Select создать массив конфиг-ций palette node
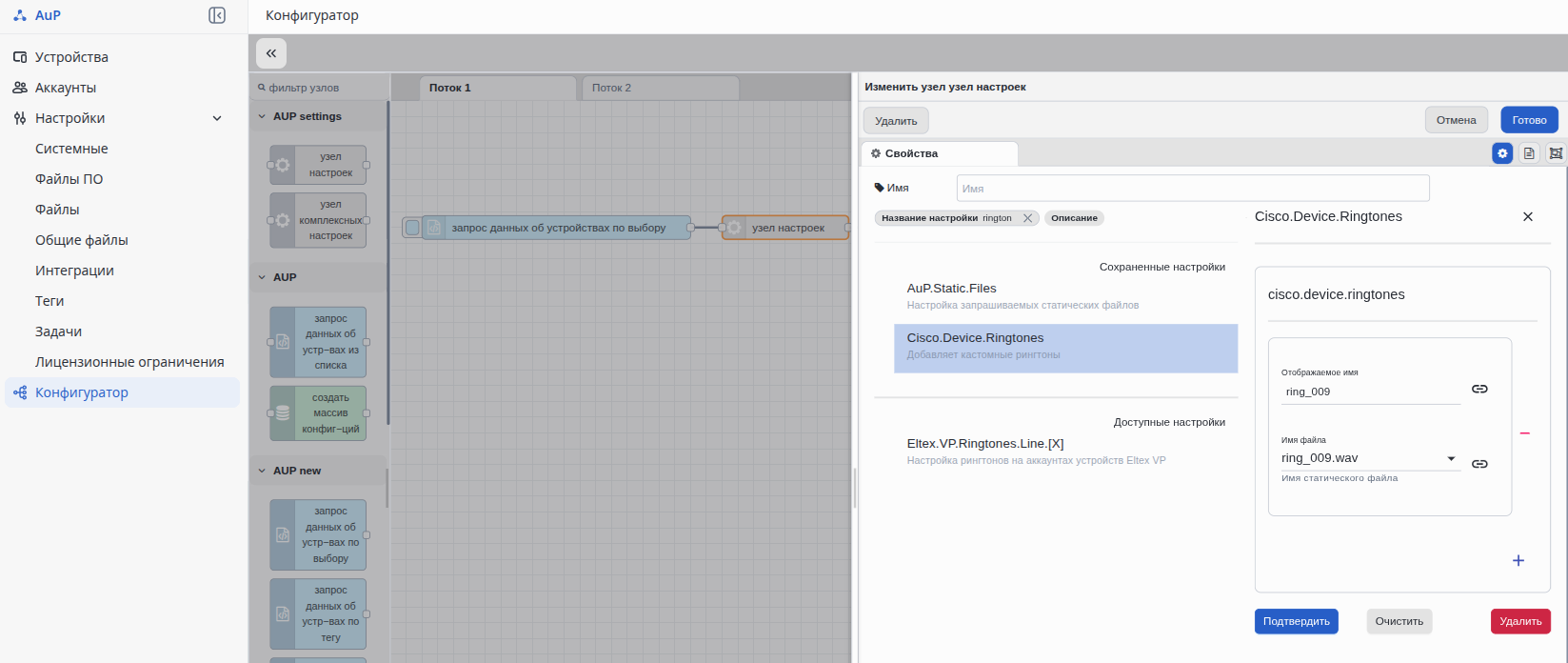 (318, 413)
